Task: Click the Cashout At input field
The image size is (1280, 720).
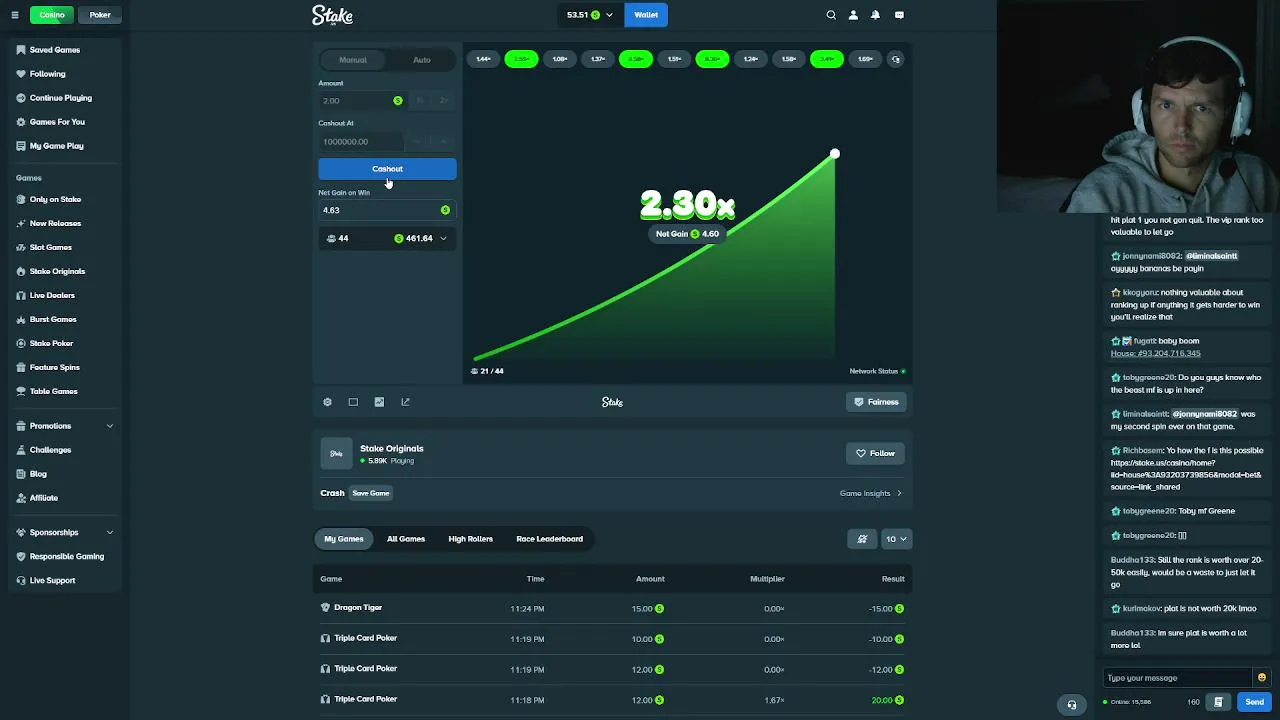Action: pyautogui.click(x=360, y=142)
